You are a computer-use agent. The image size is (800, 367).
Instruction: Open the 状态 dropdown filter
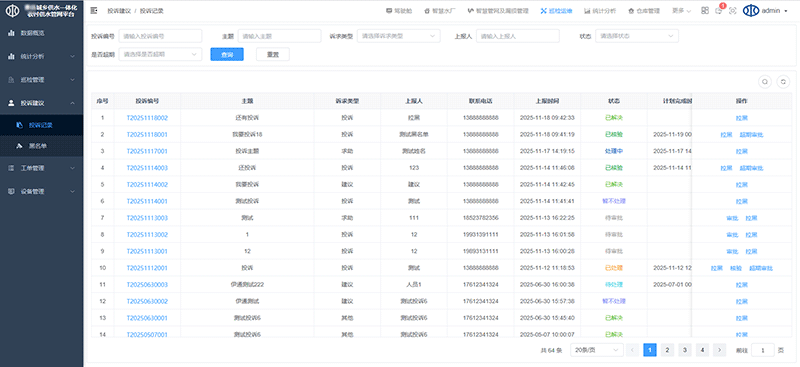click(x=637, y=36)
